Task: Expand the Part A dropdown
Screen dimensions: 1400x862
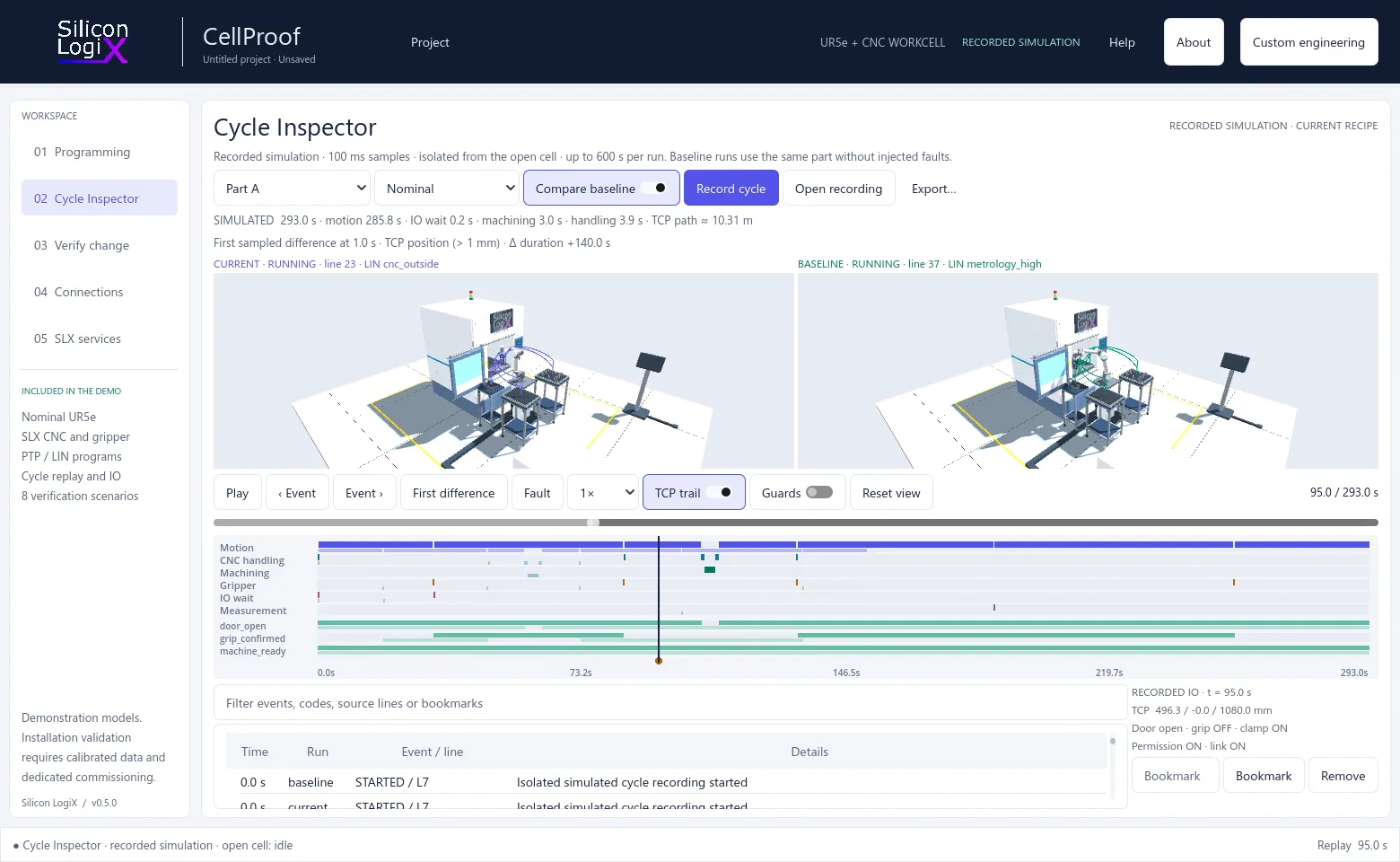Action: coord(292,189)
